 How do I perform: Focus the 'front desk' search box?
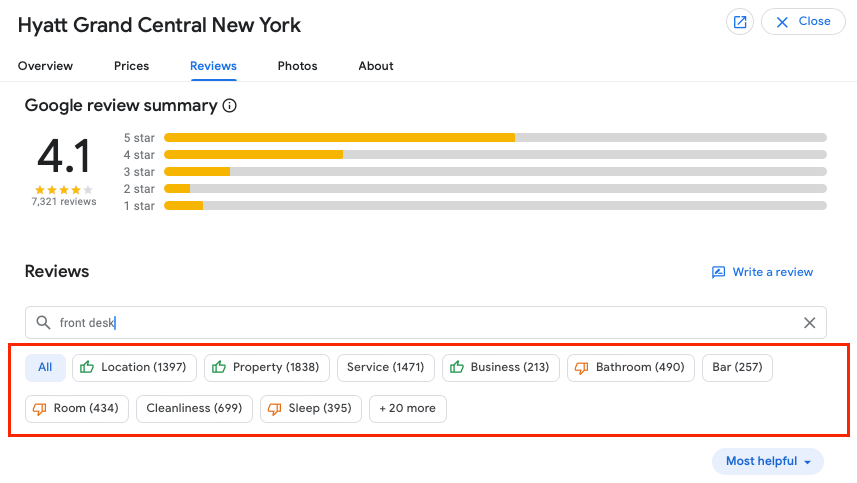click(x=426, y=322)
